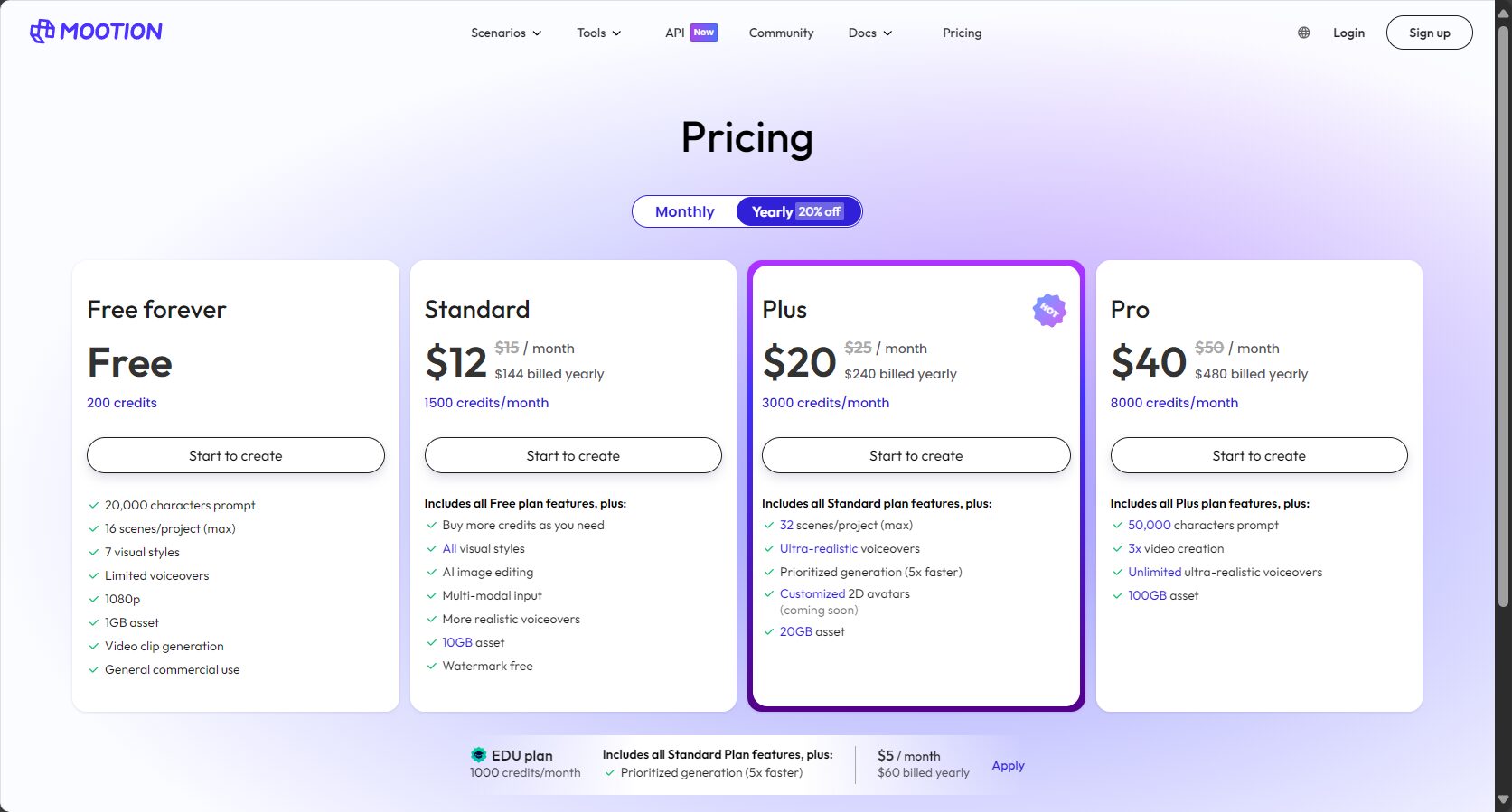This screenshot has width=1512, height=812.
Task: Click Start to create under Plus plan
Action: [916, 455]
